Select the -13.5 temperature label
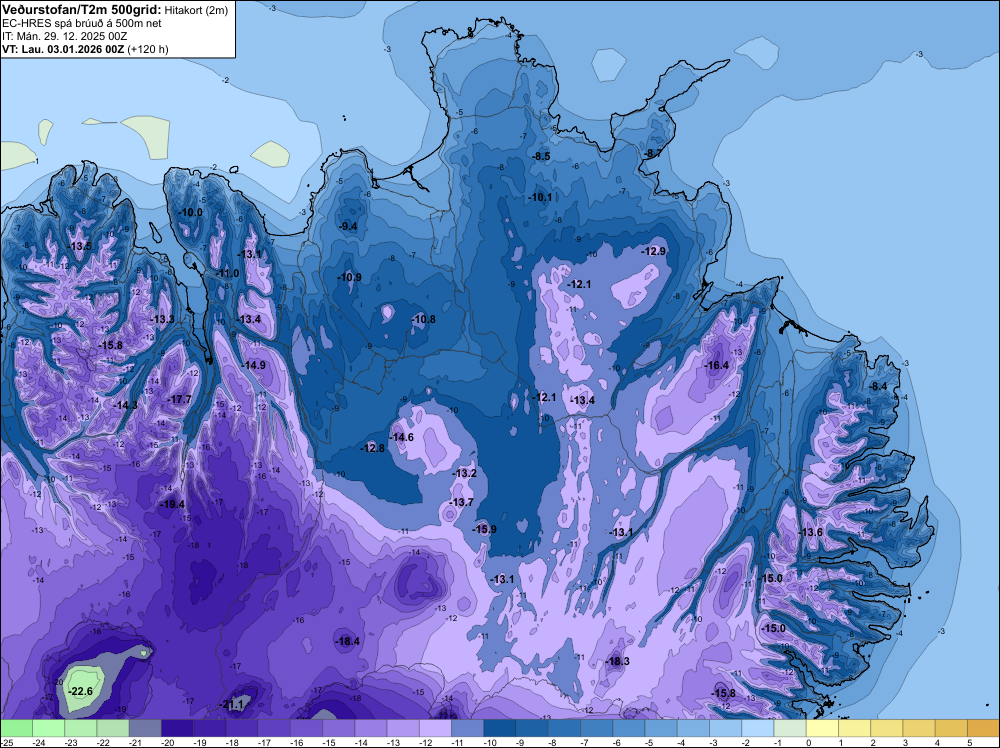 [80, 246]
